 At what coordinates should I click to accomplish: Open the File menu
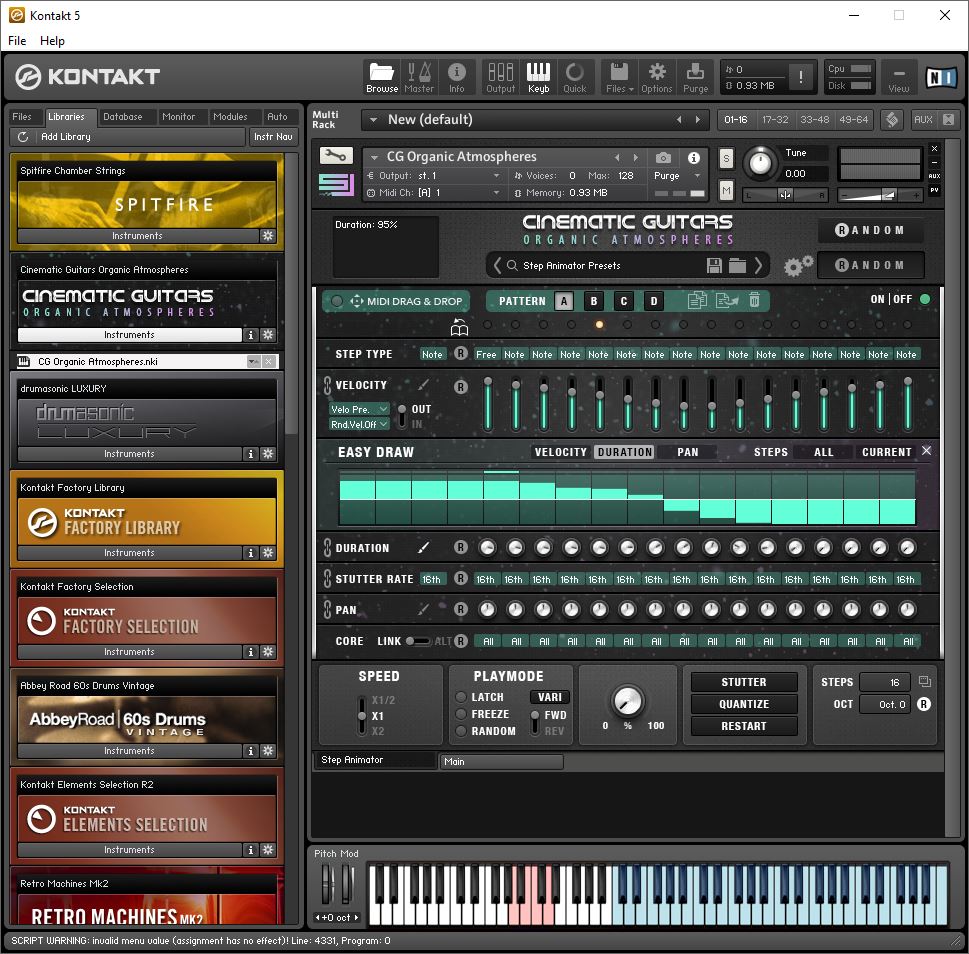tap(17, 41)
